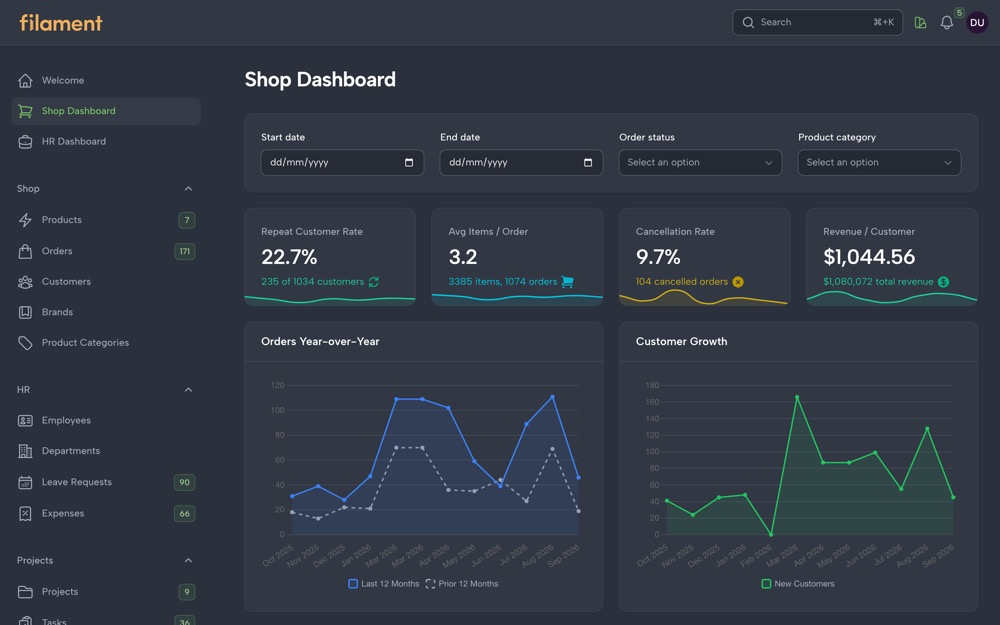Click the yellow X icon beside cancelled orders
1000x625 pixels.
pyautogui.click(x=738, y=282)
